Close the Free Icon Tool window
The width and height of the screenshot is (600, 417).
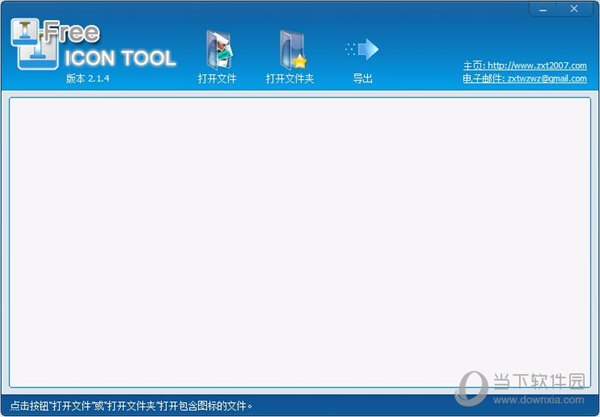[x=574, y=9]
